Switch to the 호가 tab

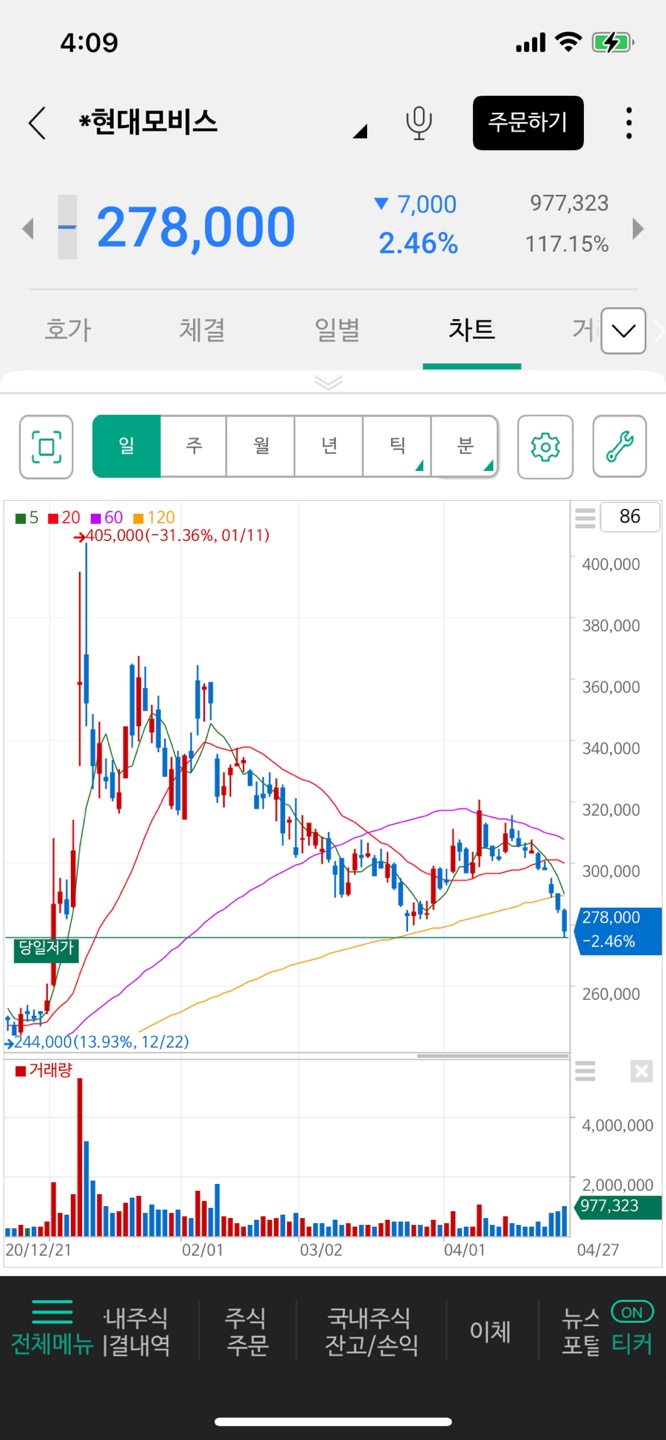(x=68, y=330)
